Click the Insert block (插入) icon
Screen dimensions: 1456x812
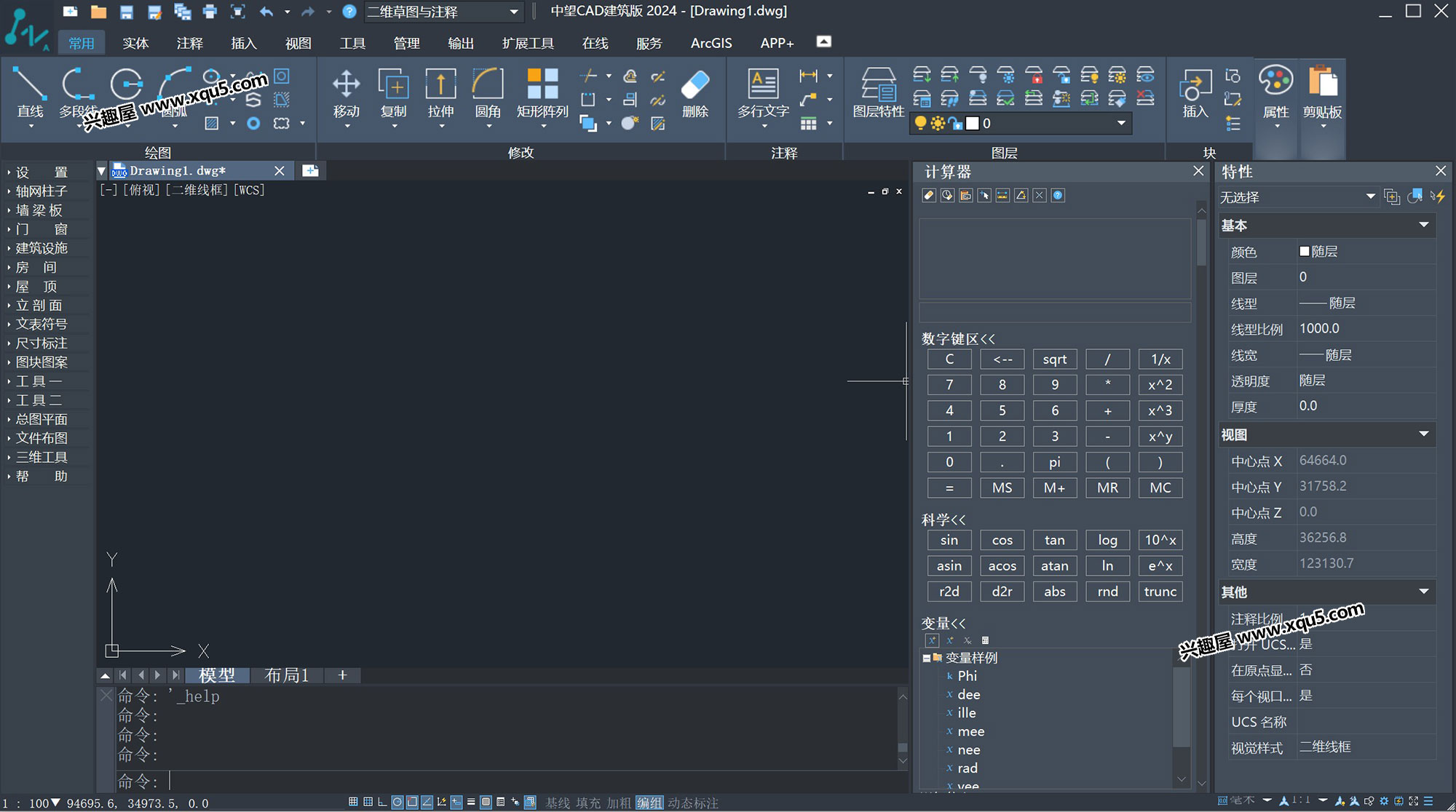[1195, 92]
